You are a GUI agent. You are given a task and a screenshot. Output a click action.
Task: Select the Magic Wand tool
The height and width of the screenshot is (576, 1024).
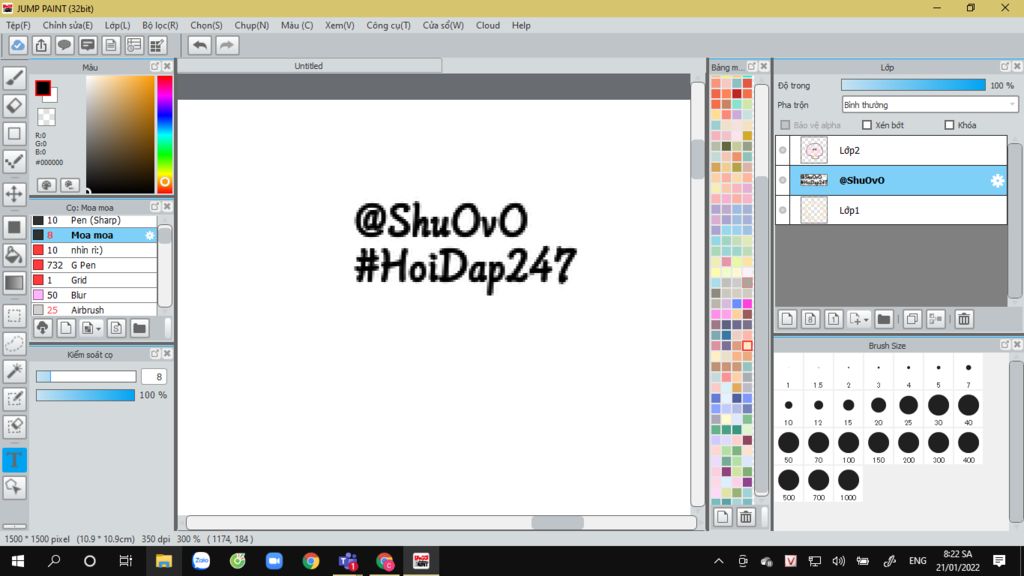pyautogui.click(x=14, y=371)
